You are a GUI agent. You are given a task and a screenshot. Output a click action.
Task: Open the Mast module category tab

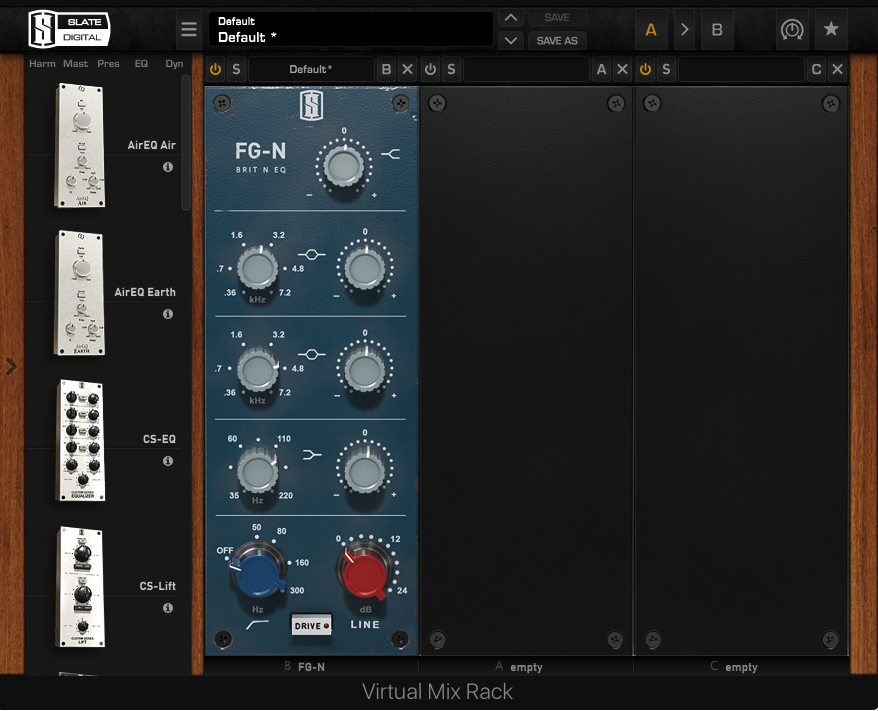coord(75,64)
